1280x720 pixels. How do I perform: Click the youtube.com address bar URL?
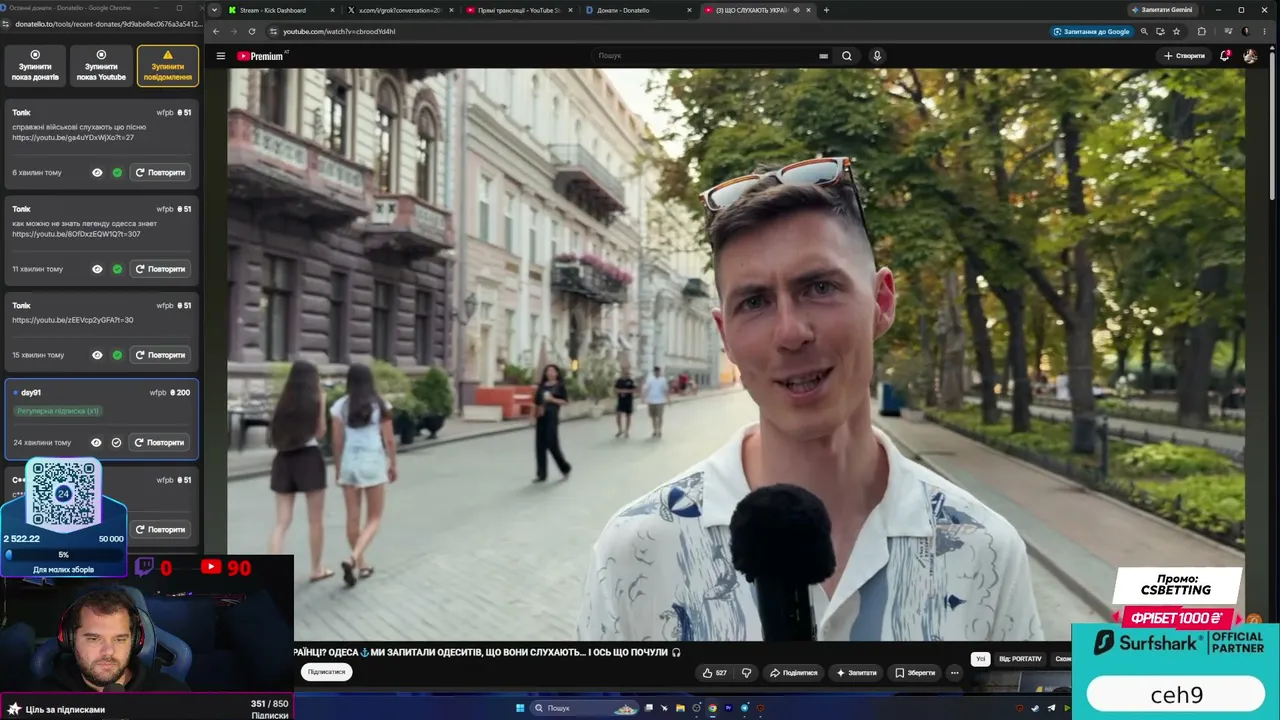(x=339, y=31)
